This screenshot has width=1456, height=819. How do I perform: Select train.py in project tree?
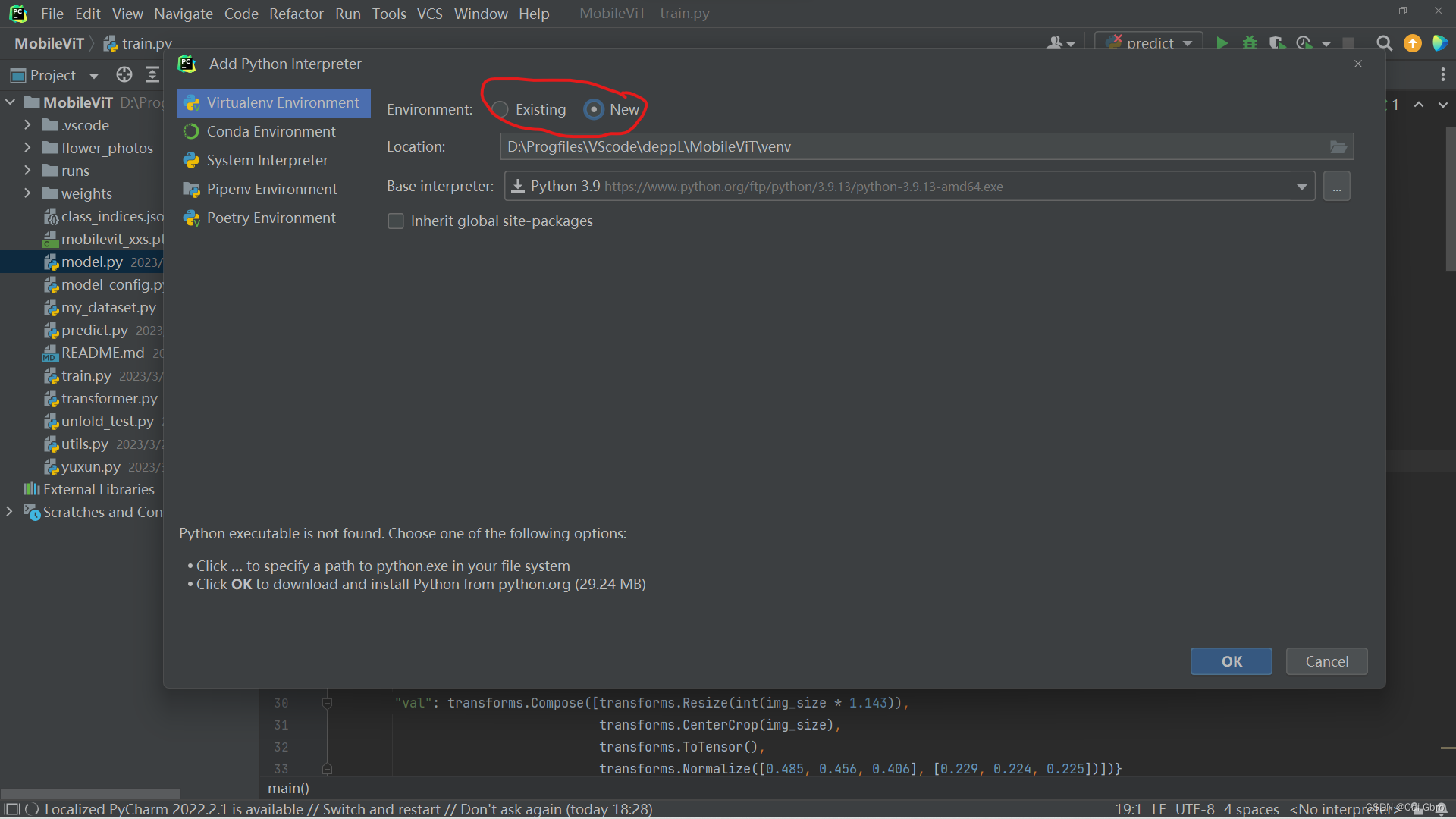86,375
